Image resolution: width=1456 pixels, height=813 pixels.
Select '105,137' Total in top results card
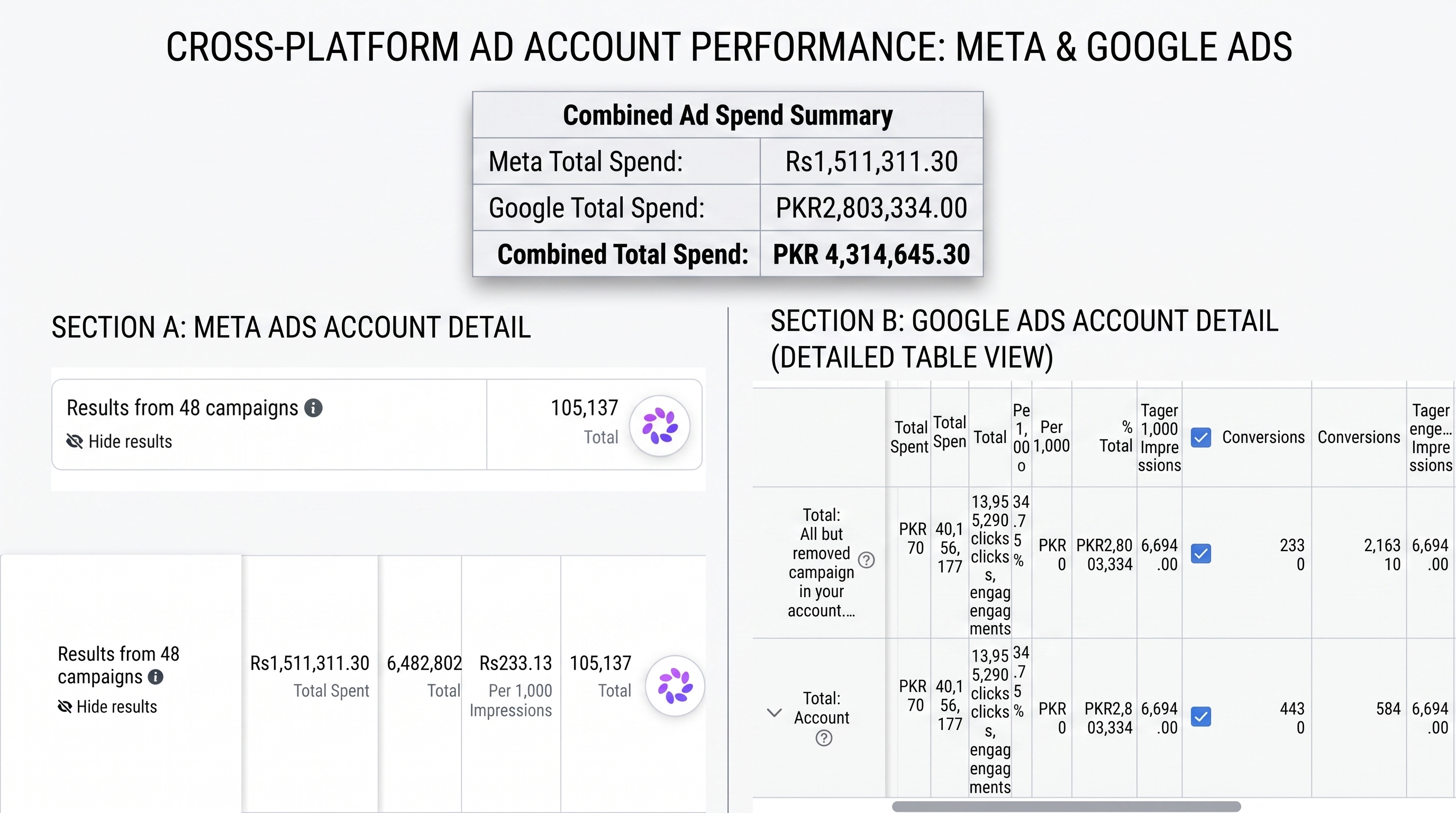coord(585,408)
